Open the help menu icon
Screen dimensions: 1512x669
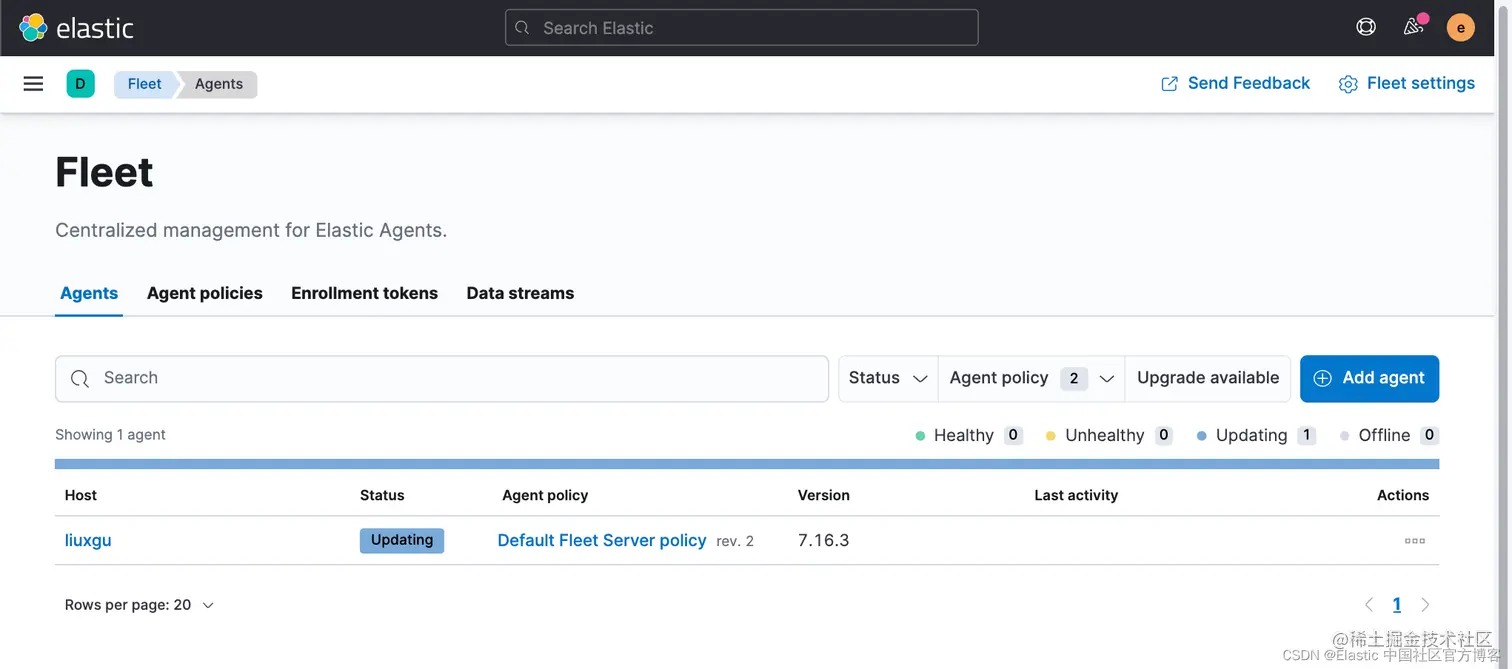click(x=1365, y=28)
